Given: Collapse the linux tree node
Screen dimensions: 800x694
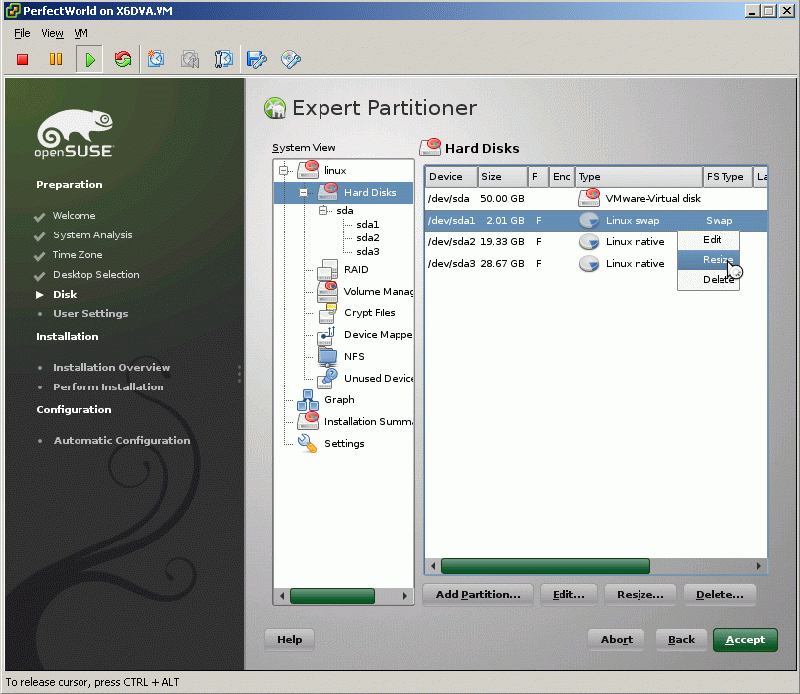Looking at the screenshot, I should tap(284, 170).
